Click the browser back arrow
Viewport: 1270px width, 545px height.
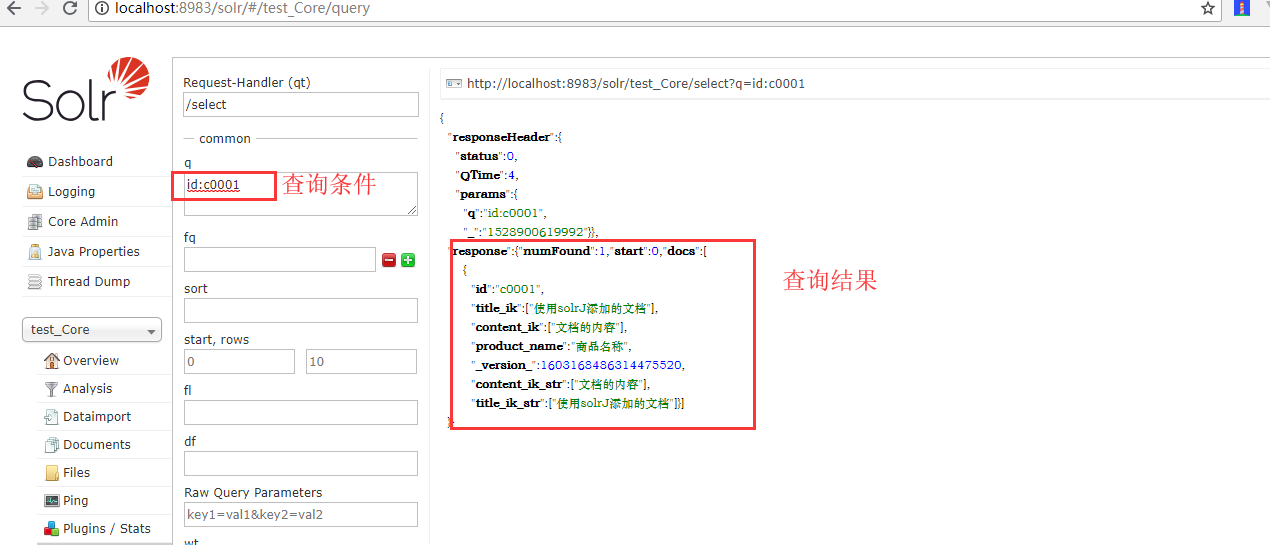(14, 9)
